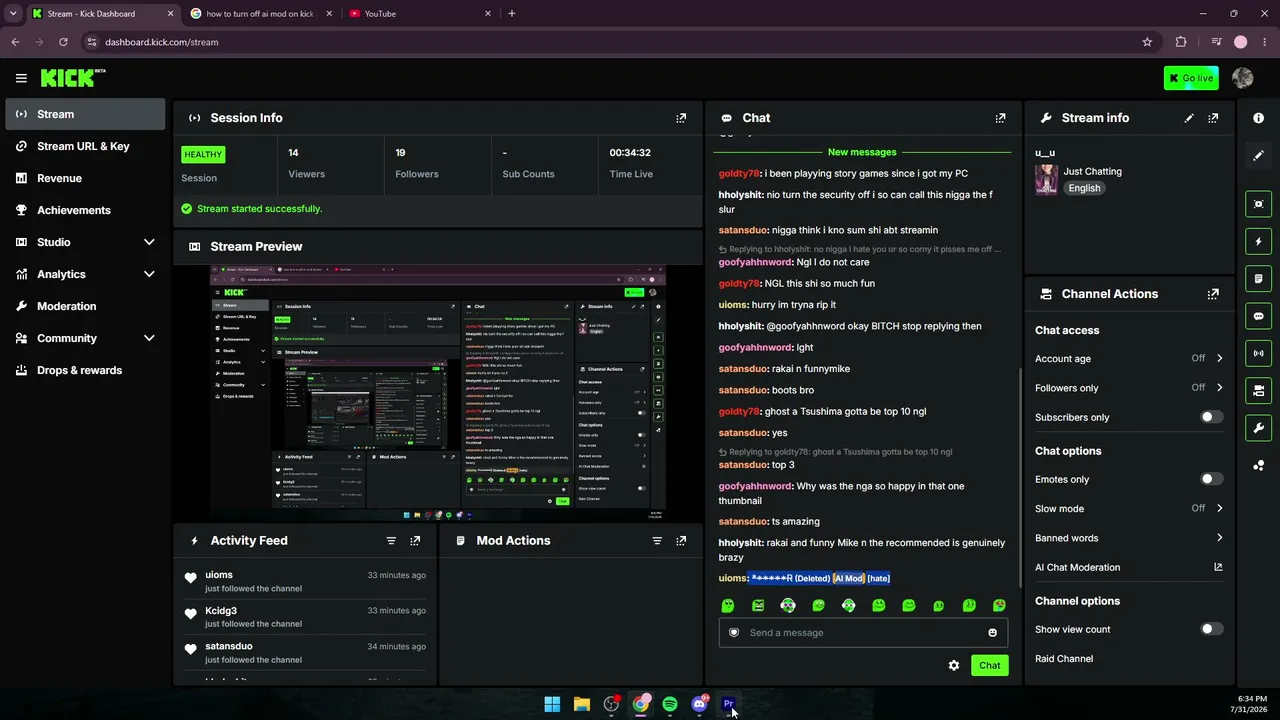The image size is (1280, 720).
Task: Open the info icon in the right sidebar
Action: click(1258, 118)
